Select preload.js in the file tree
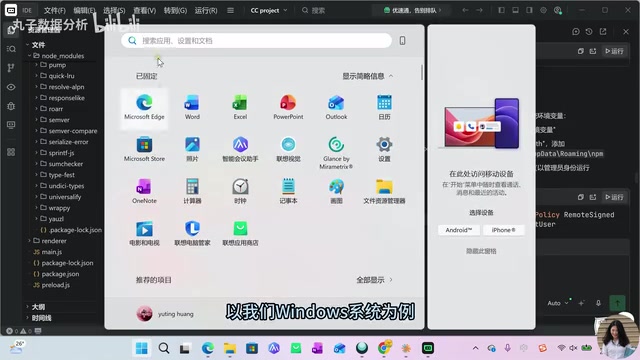This screenshot has height=360, width=640. pyautogui.click(x=56, y=285)
